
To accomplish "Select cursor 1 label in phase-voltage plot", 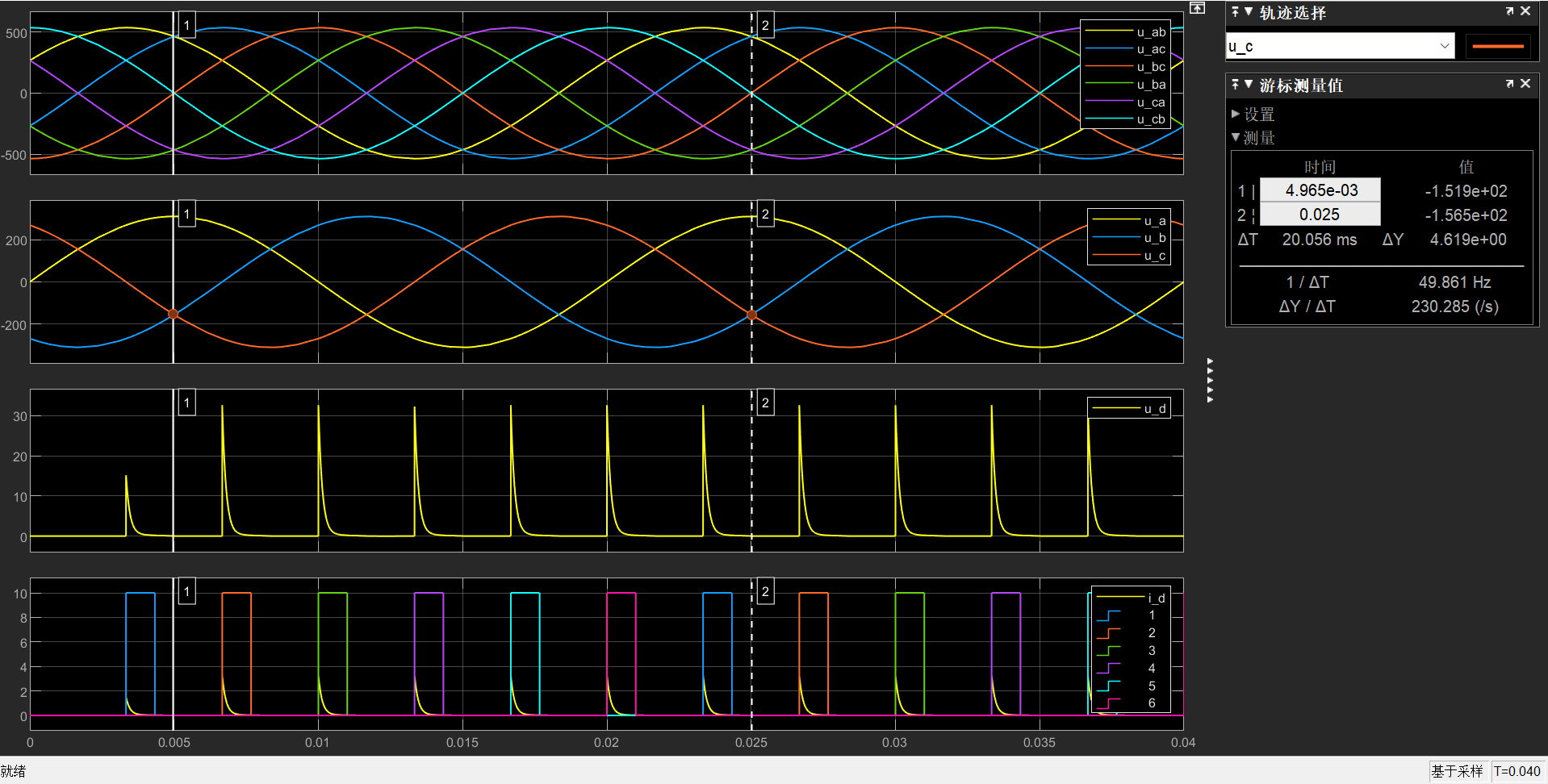I will tap(186, 214).
